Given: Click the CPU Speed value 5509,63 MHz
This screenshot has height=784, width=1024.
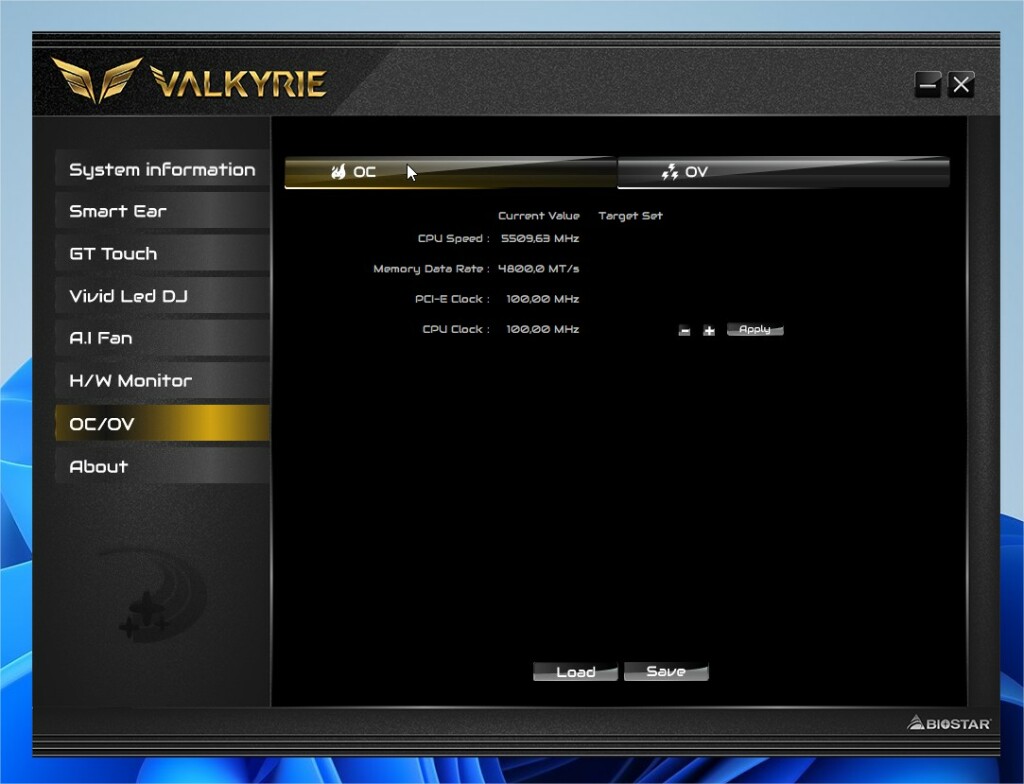Looking at the screenshot, I should (539, 238).
